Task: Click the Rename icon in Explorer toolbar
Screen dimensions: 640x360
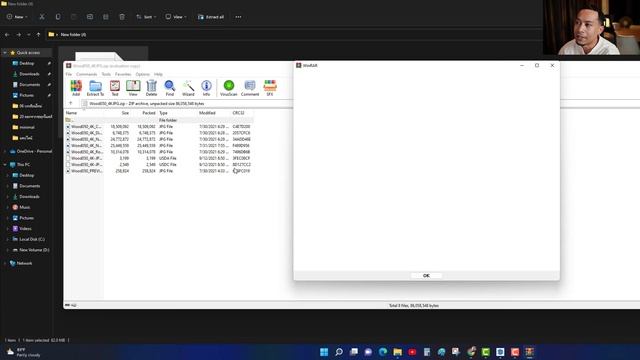Action: (x=90, y=17)
